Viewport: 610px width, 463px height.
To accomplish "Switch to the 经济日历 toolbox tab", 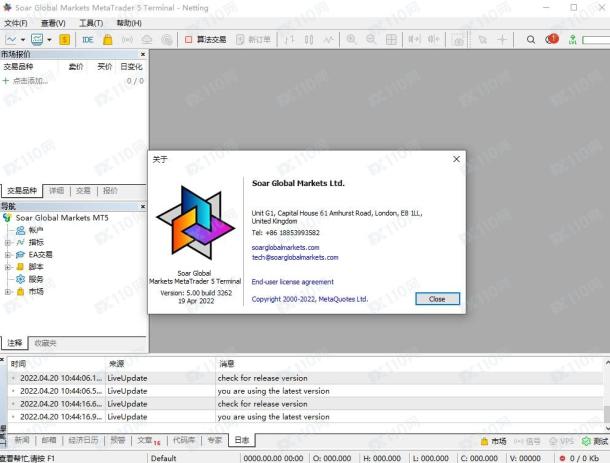I will (x=83, y=440).
